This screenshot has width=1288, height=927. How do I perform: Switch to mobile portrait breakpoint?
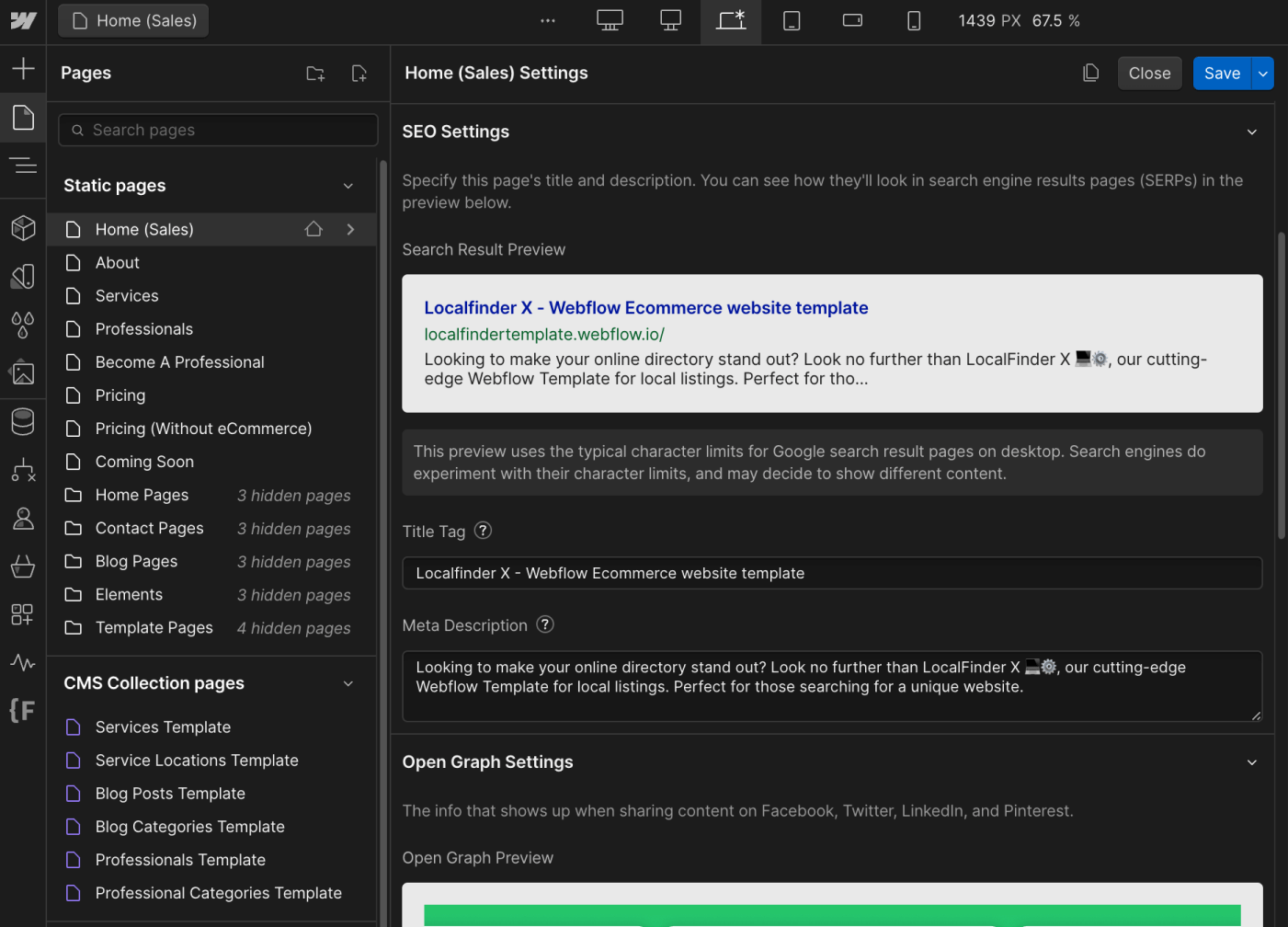[x=914, y=20]
